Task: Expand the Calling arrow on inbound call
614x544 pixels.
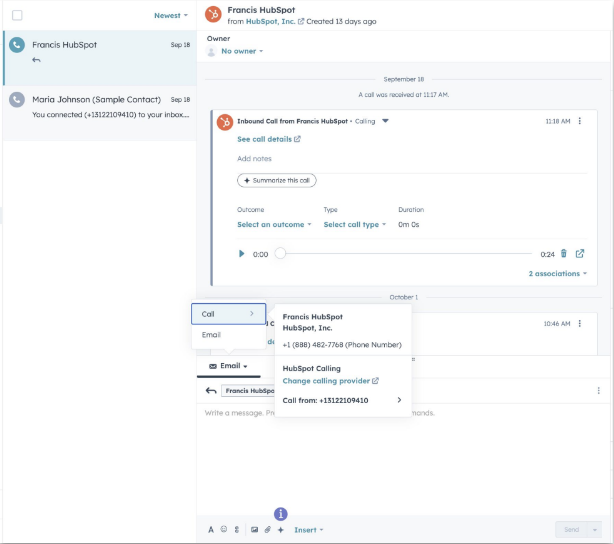Action: click(x=385, y=121)
